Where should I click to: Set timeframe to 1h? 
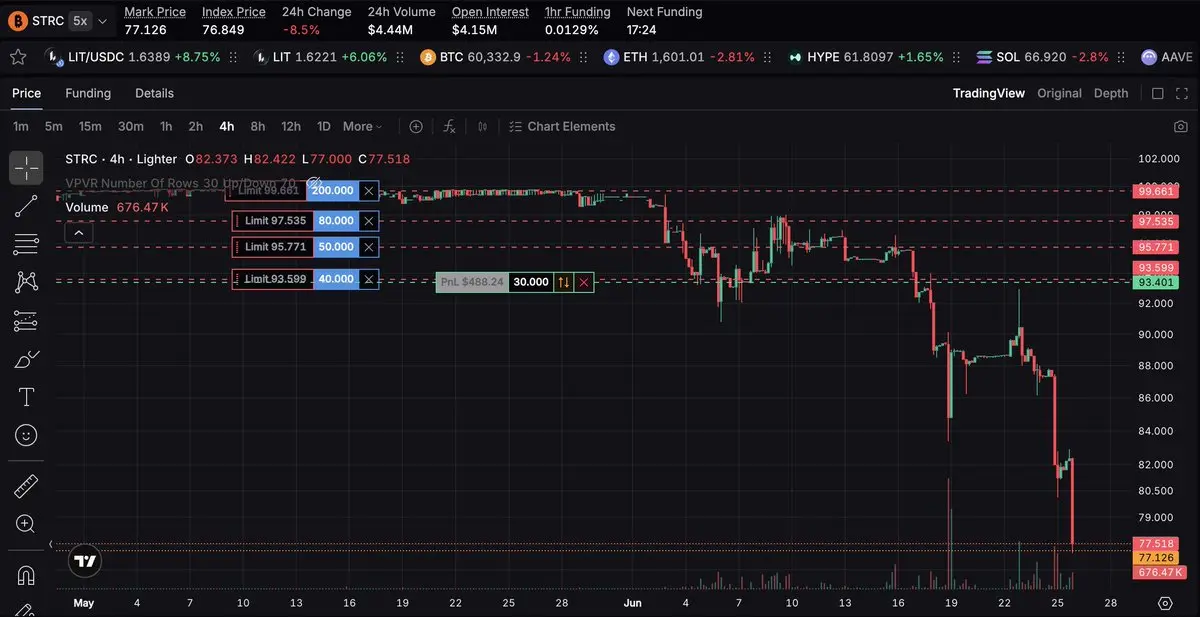(166, 127)
